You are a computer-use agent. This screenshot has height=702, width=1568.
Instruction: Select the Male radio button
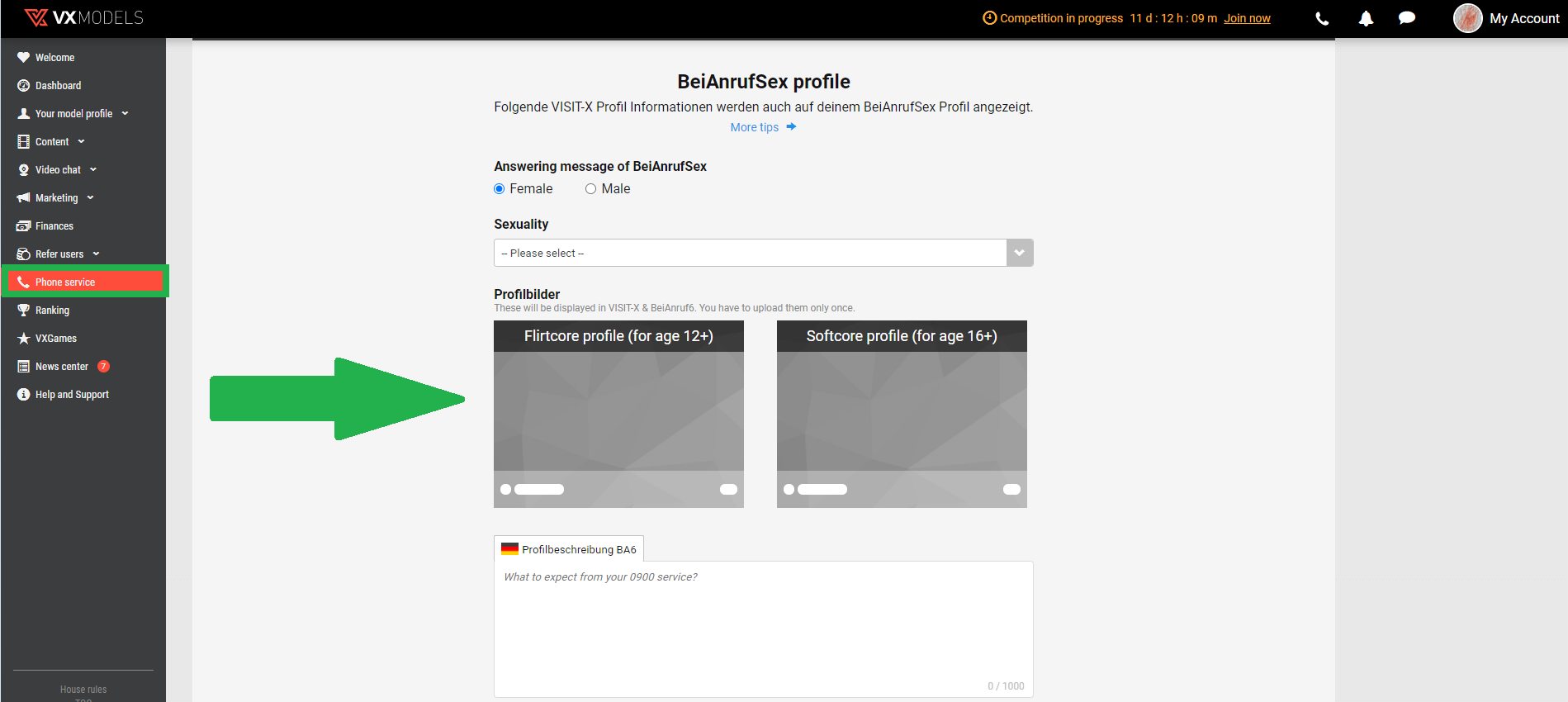[x=590, y=189]
